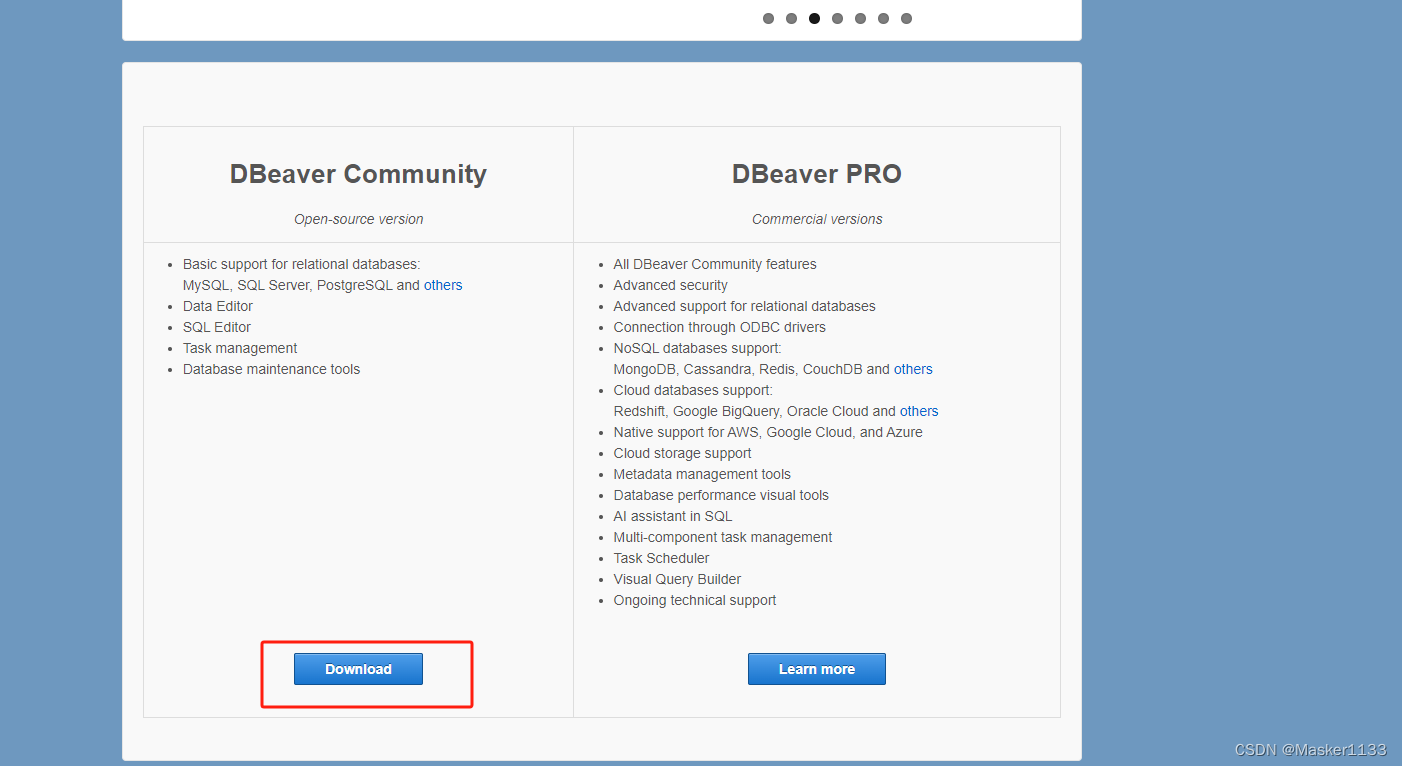Image resolution: width=1402 pixels, height=766 pixels.
Task: Click the 'Commercial versions' subtitle
Action: 817,219
